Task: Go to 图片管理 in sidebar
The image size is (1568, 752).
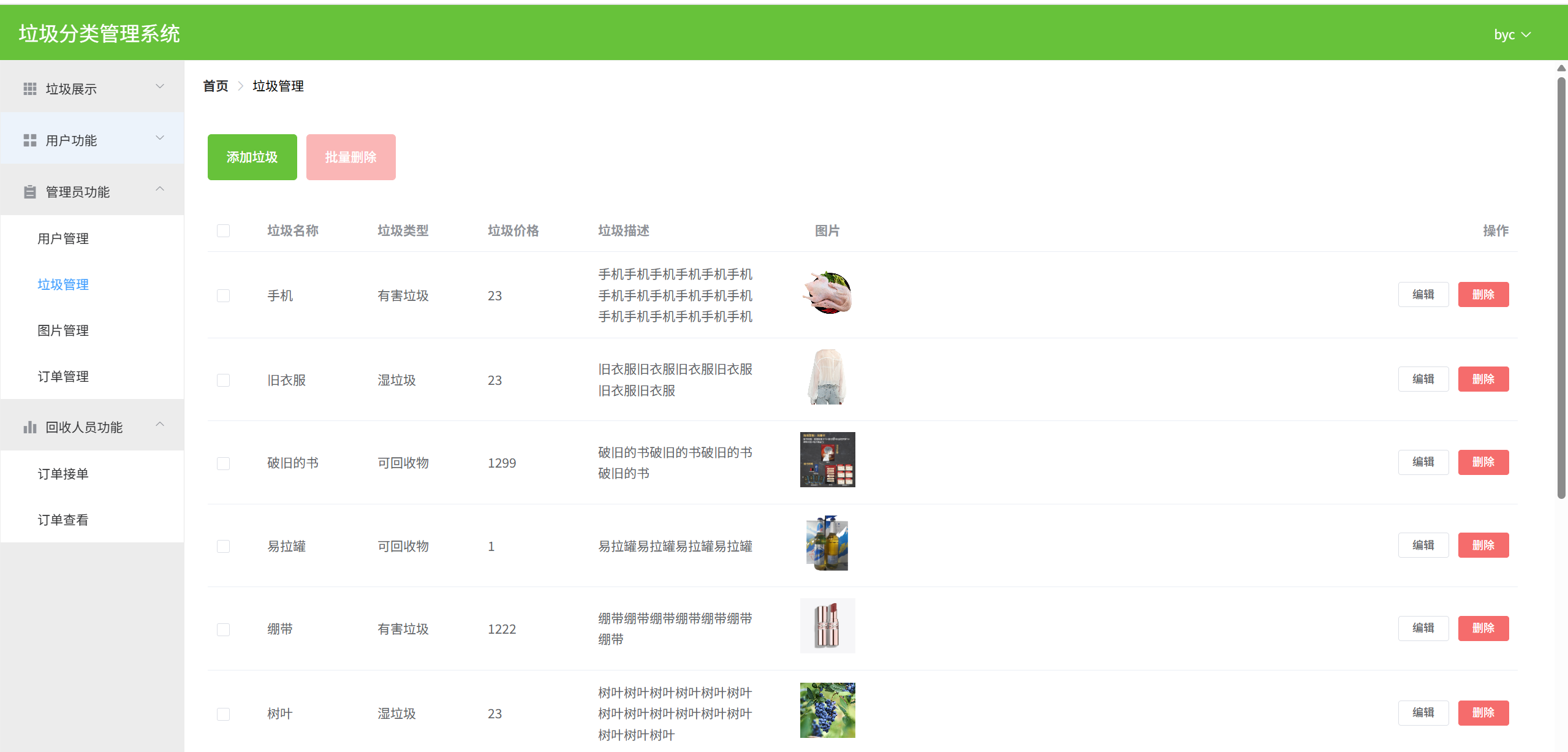Action: coord(63,330)
